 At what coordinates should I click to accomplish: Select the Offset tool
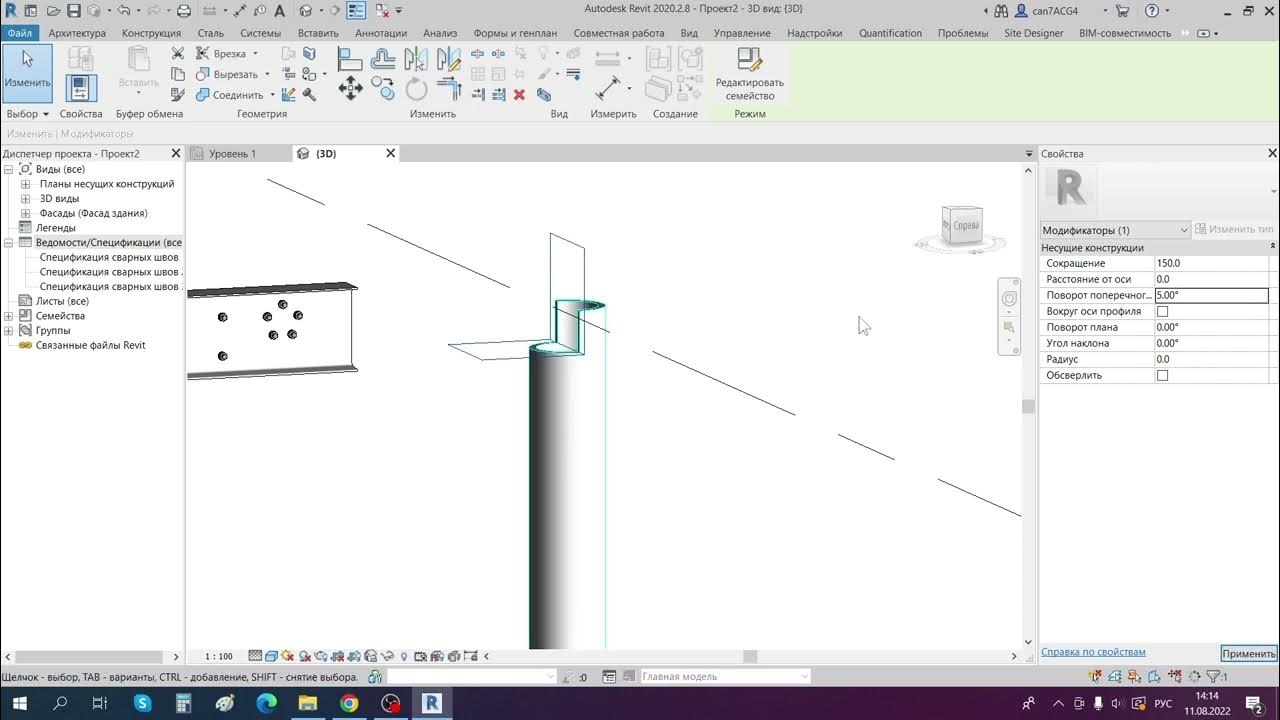[383, 59]
